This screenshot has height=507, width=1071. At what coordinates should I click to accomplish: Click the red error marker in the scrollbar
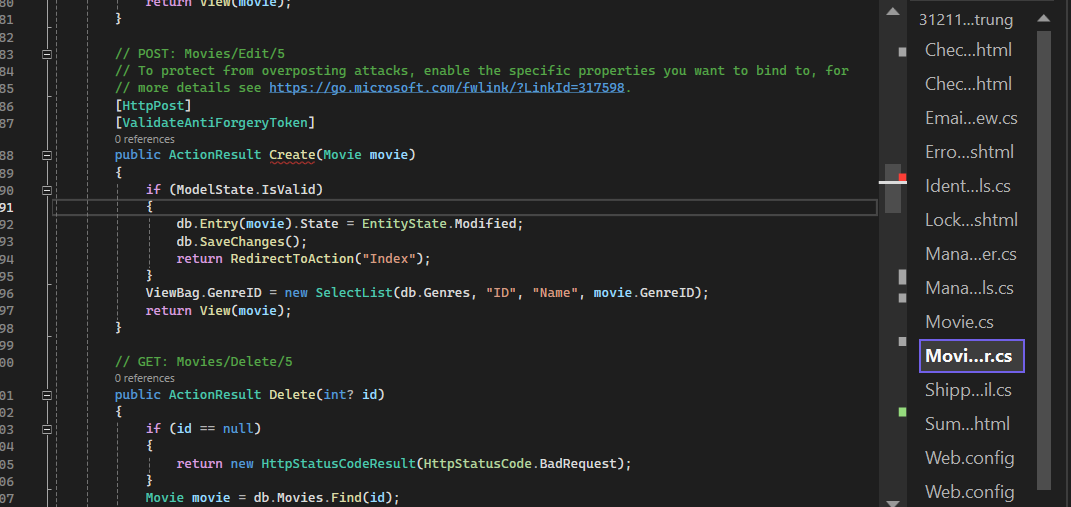[x=902, y=178]
